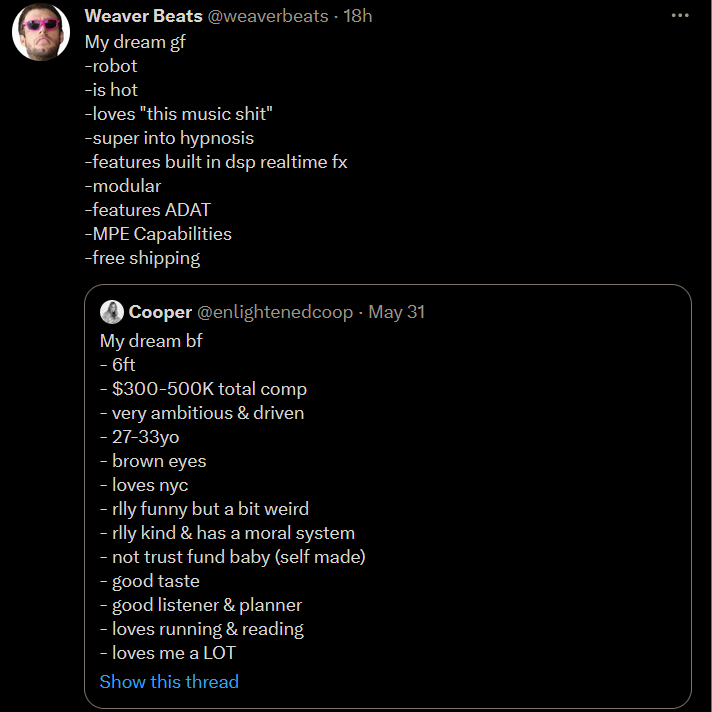Click Cooper's small avatar in quoted tweet
712x712 pixels.
pyautogui.click(x=112, y=312)
